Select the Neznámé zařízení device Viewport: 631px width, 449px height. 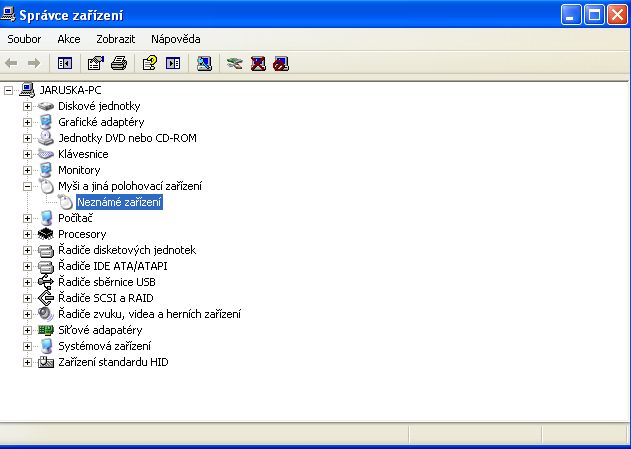click(x=118, y=202)
